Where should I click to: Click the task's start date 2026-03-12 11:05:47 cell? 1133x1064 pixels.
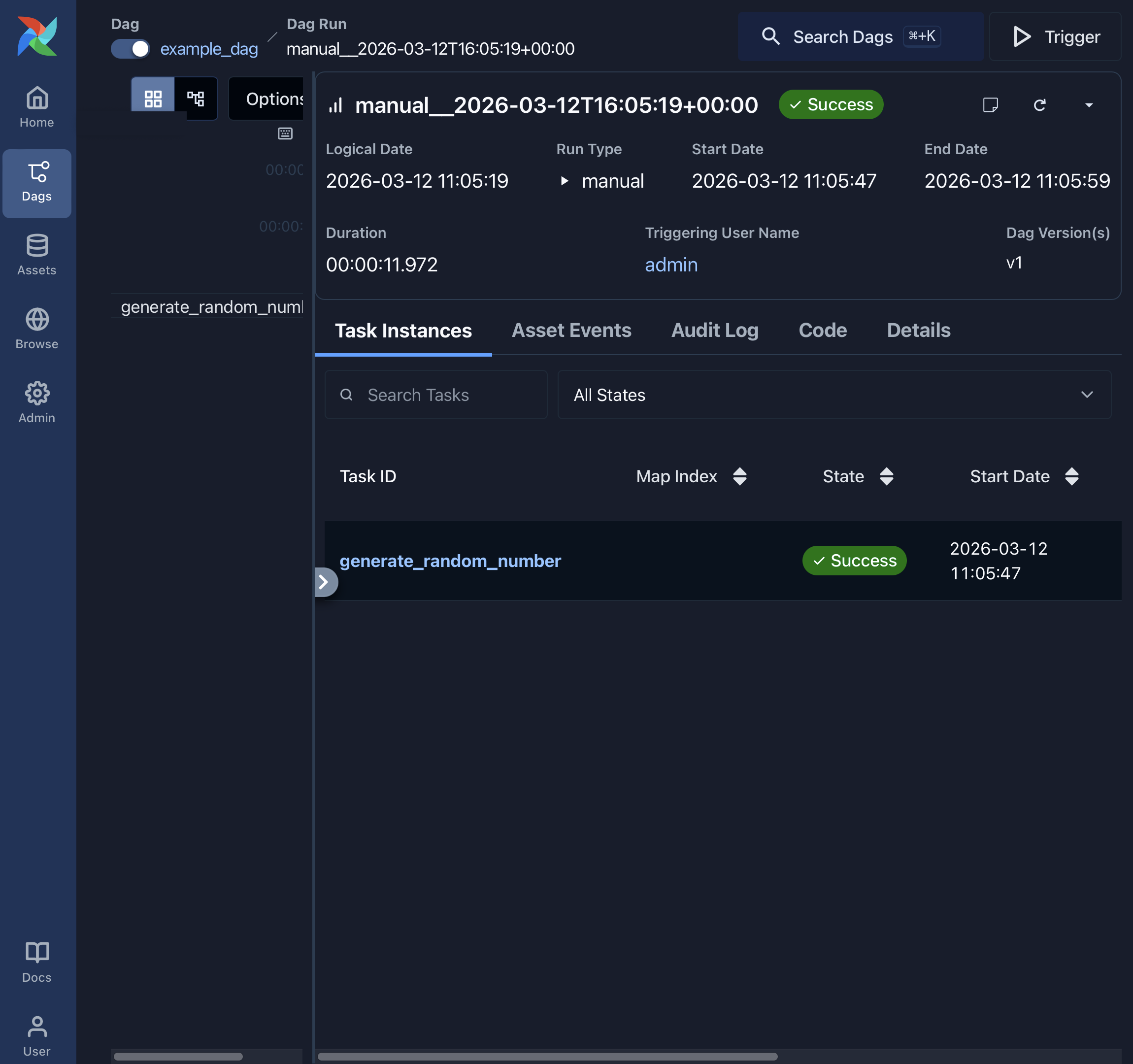click(x=999, y=561)
